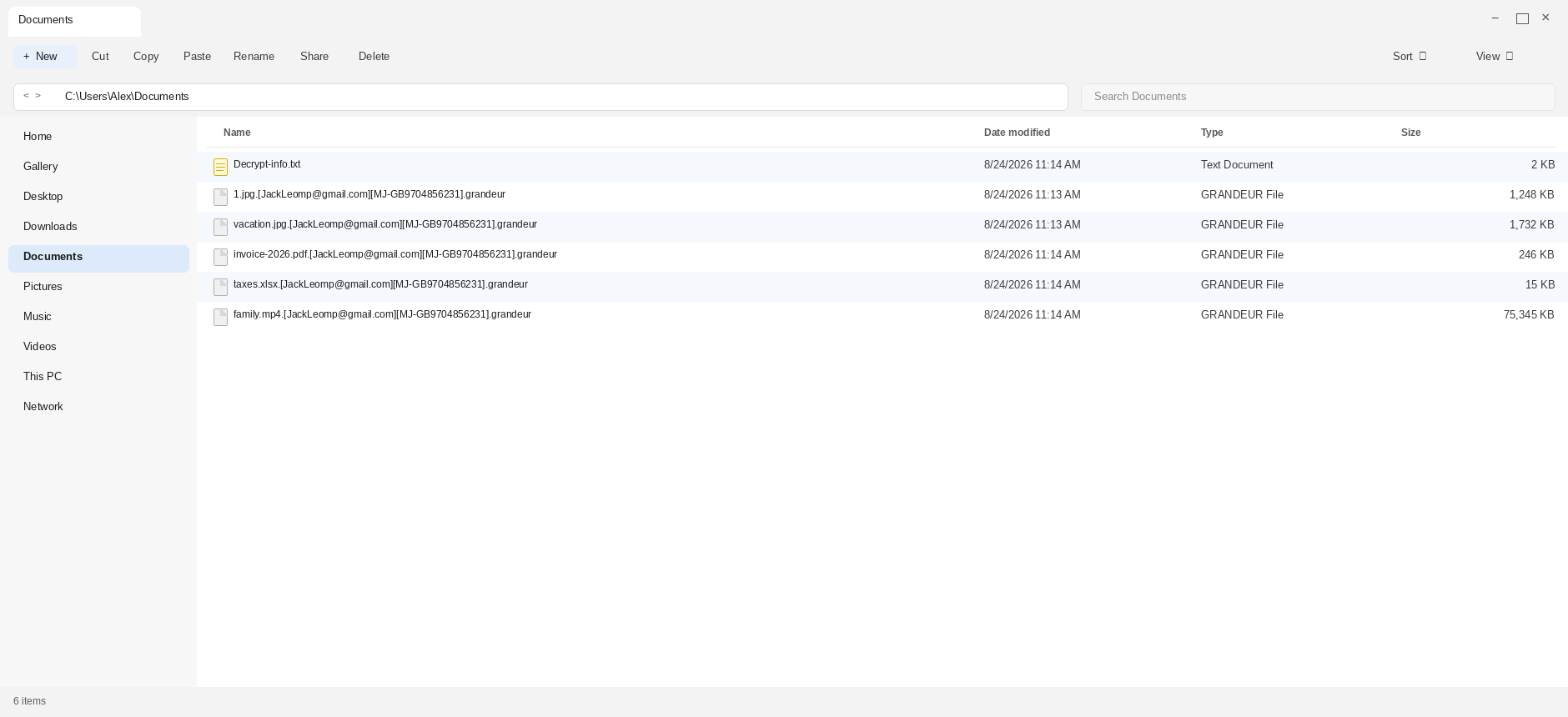Viewport: 1568px width, 717px height.
Task: Sort by the Name column header
Action: 237,133
